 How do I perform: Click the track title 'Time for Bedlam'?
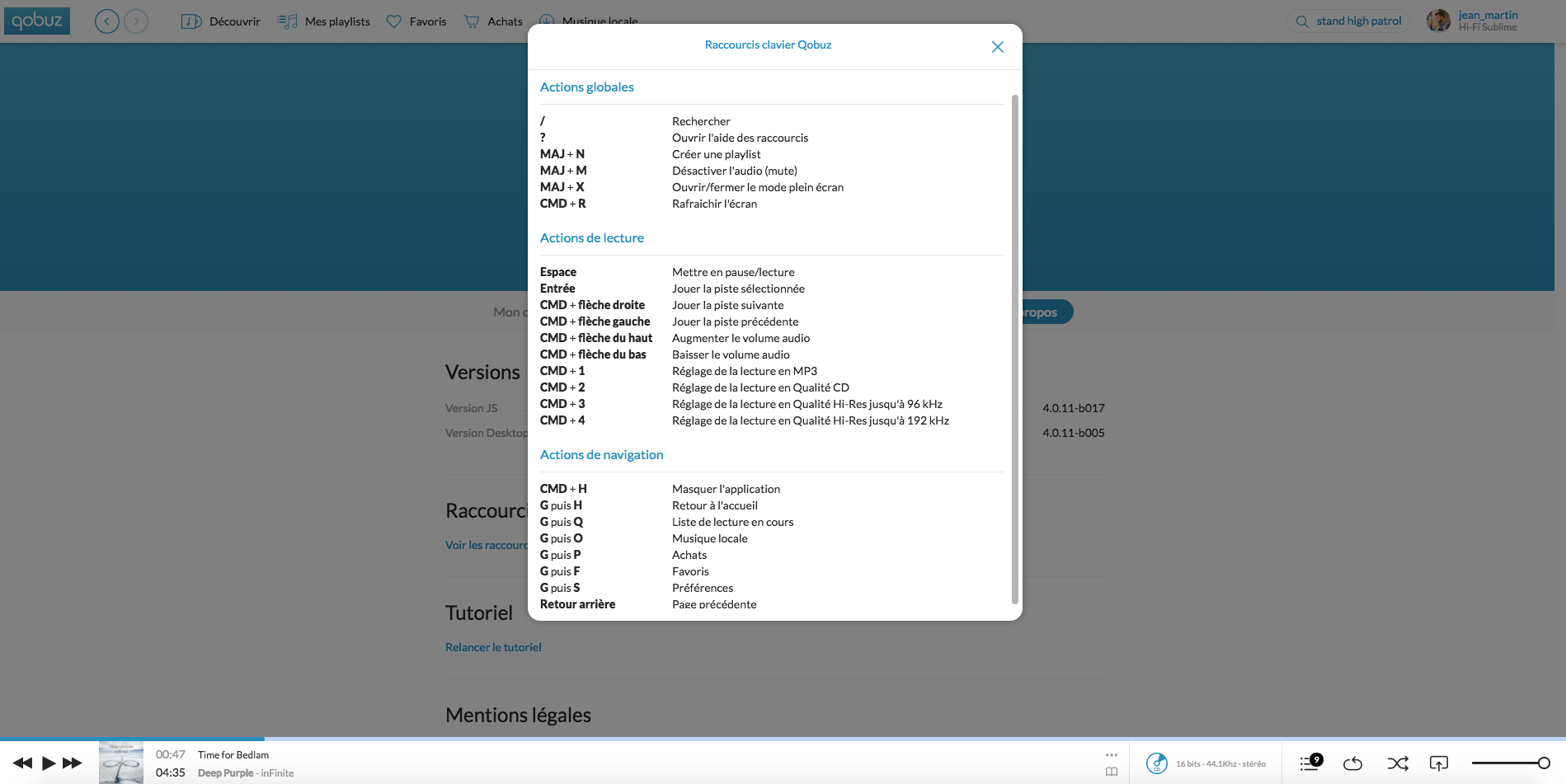pyautogui.click(x=233, y=755)
